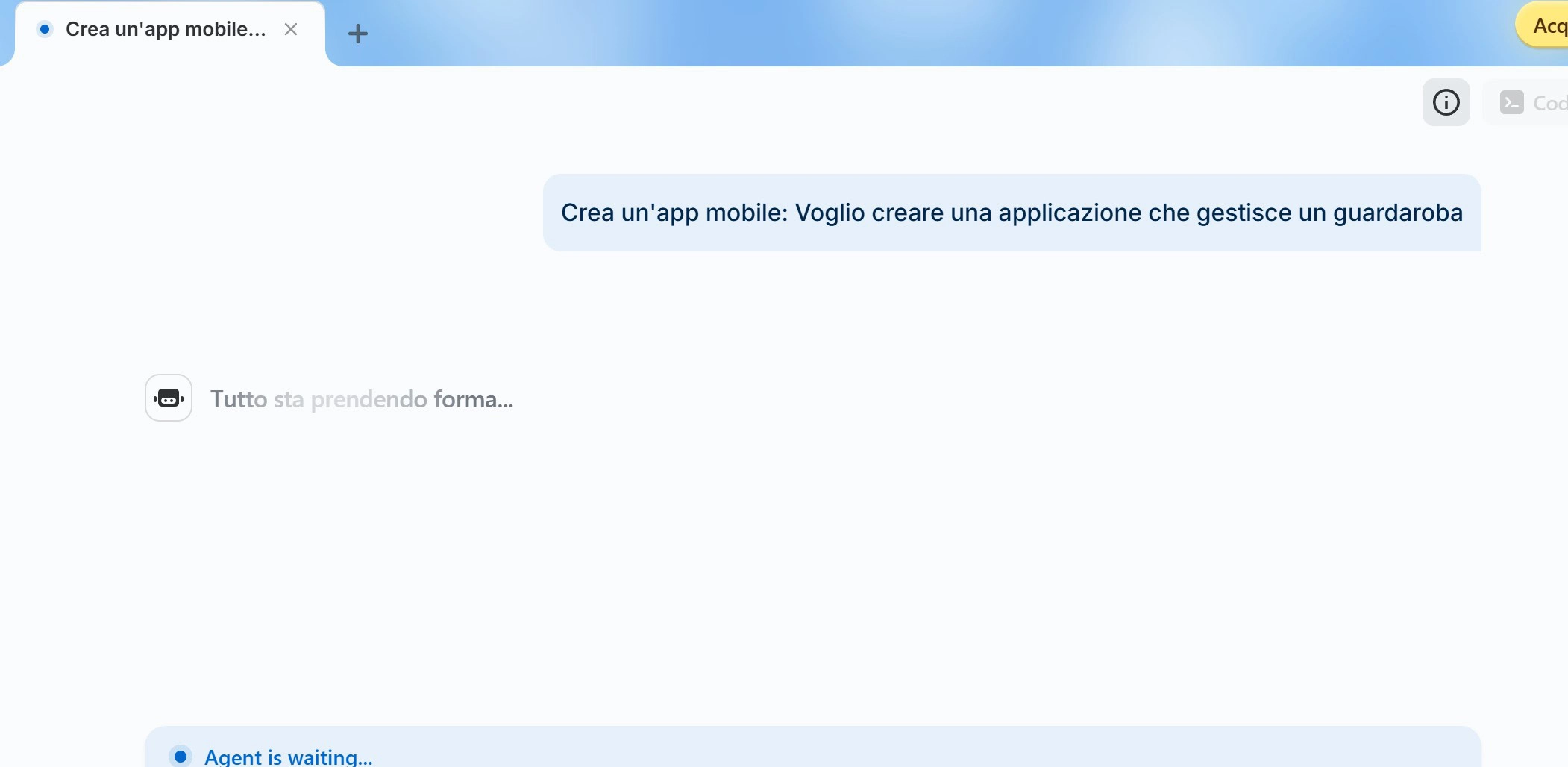The width and height of the screenshot is (1568, 767).
Task: Click the yellow Acq button
Action: tap(1543, 26)
